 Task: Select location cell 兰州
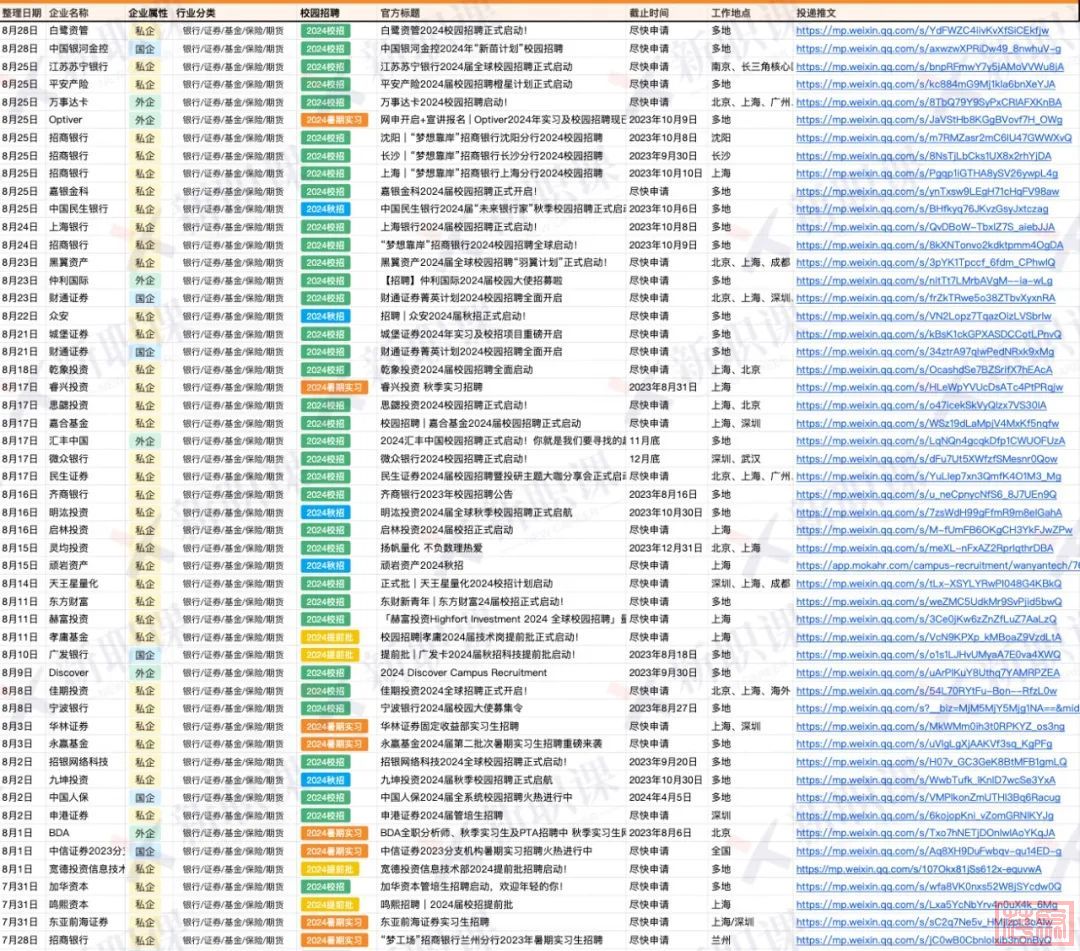[720, 940]
